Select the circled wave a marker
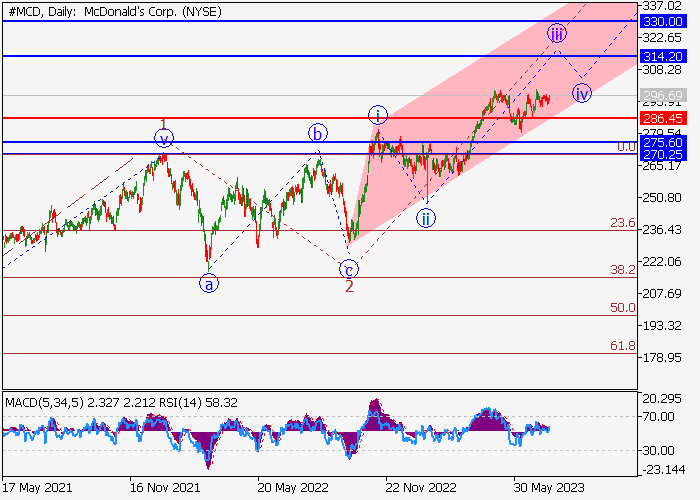700x500 pixels. pos(209,283)
